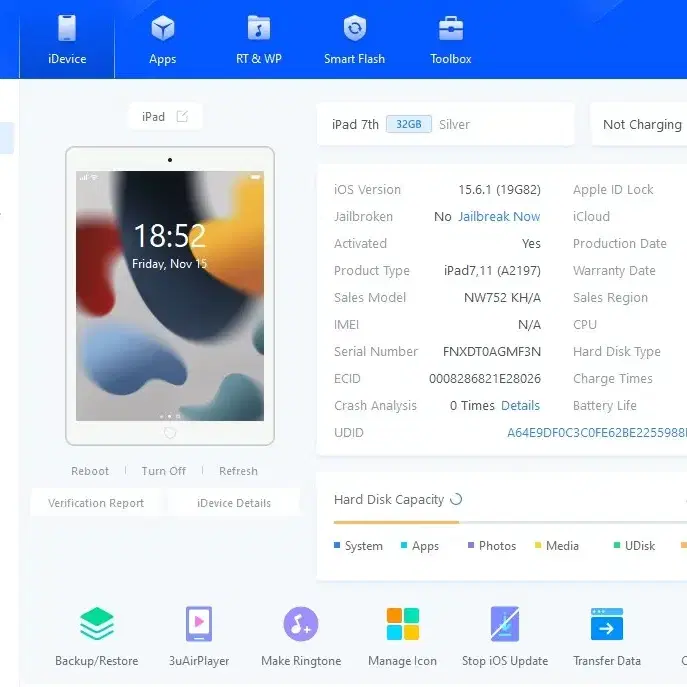The height and width of the screenshot is (687, 687).
Task: Open Transfer Data tool icon
Action: [607, 624]
